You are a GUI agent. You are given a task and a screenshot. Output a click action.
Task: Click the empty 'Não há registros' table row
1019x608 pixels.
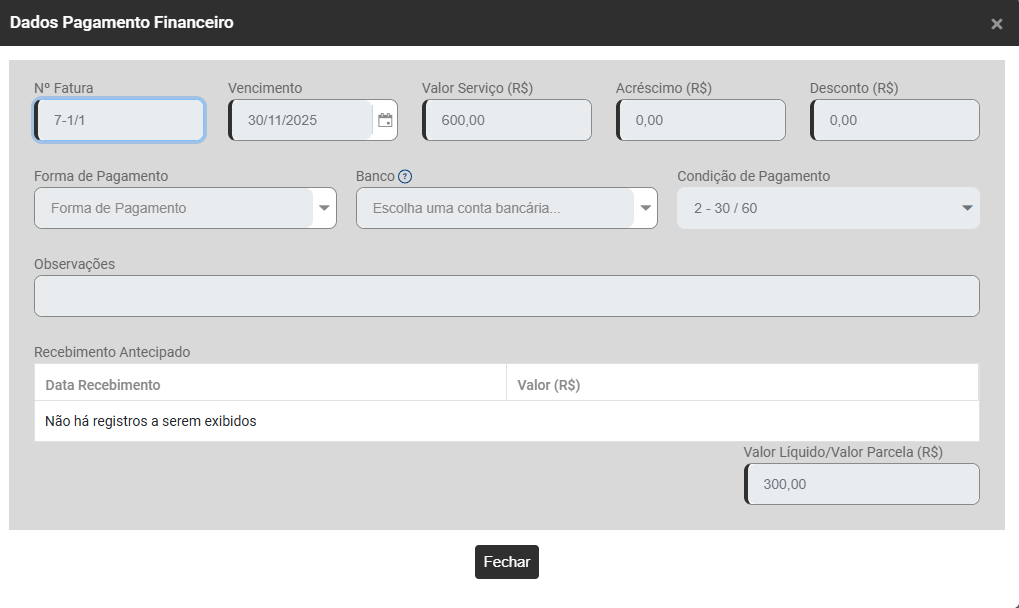coord(507,421)
